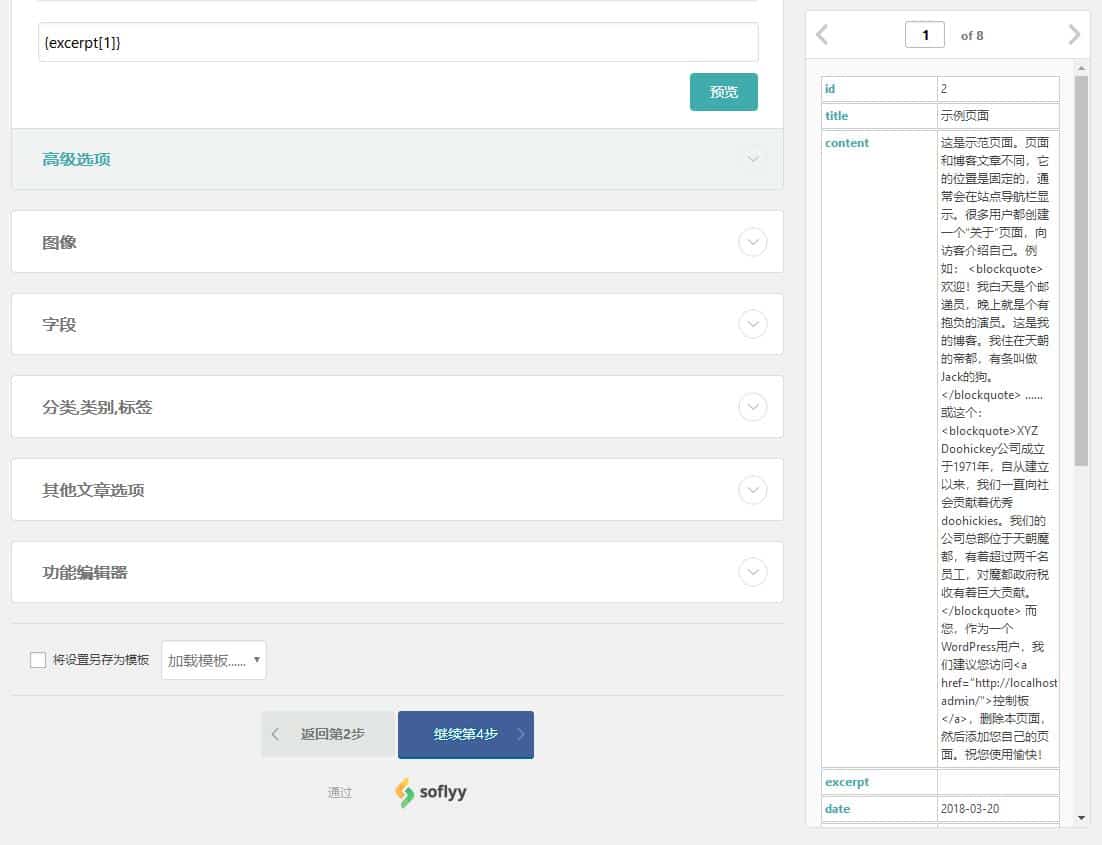Open the 功能编辑器 panel chevron

(752, 572)
